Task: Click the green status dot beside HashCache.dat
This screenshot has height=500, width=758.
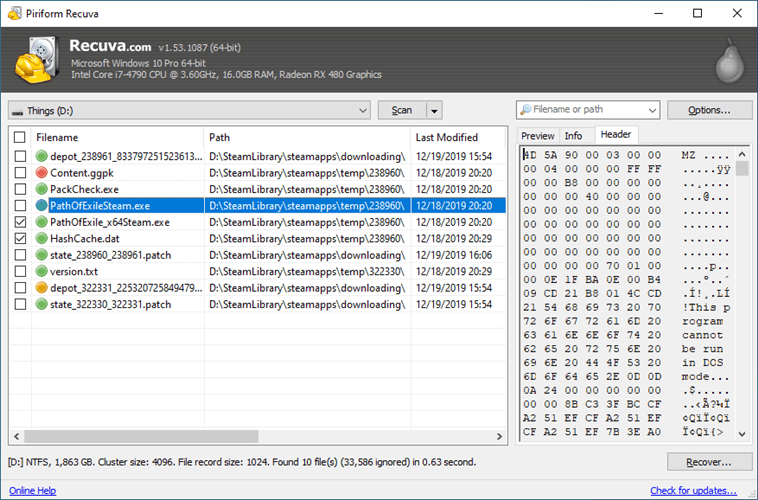Action: pos(42,238)
